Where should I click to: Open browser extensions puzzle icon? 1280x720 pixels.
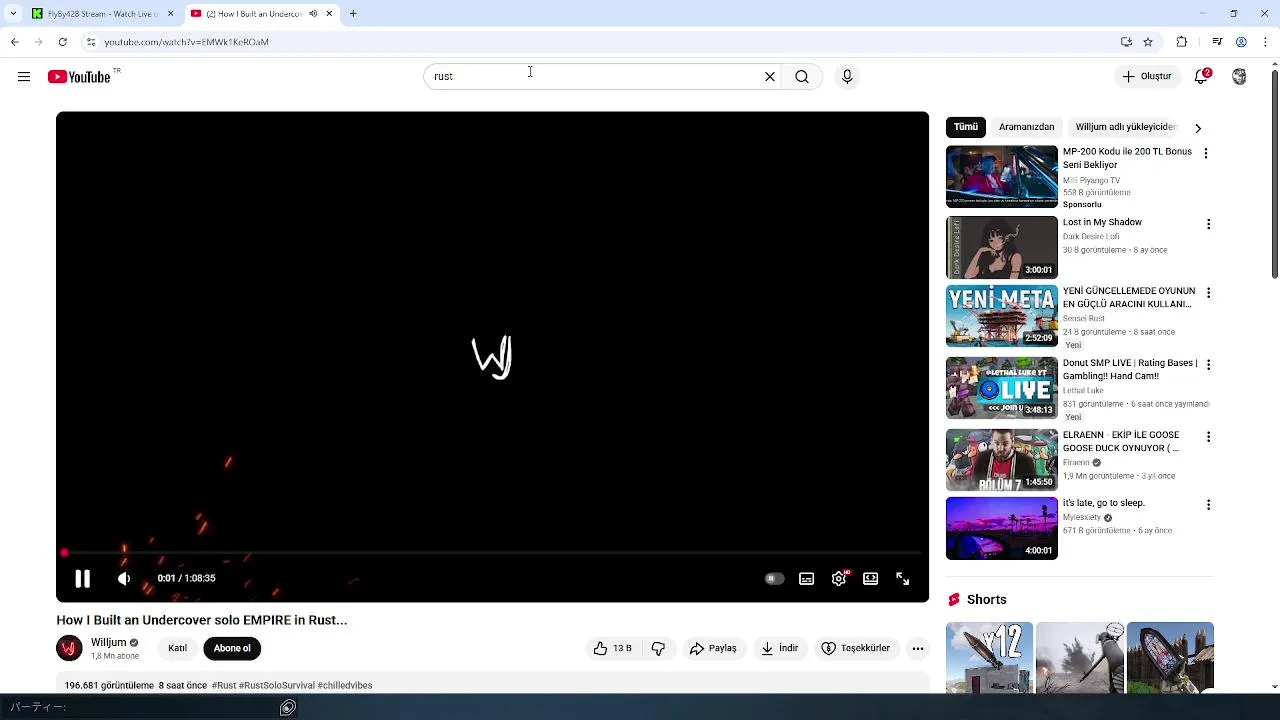click(x=1182, y=42)
